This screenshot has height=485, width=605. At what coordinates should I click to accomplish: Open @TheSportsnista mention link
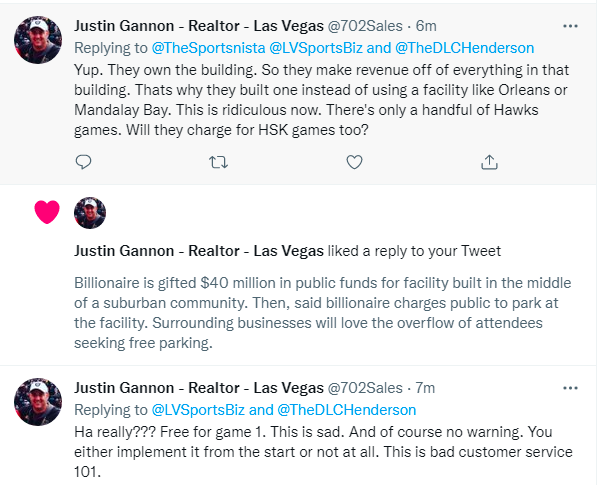[x=198, y=47]
